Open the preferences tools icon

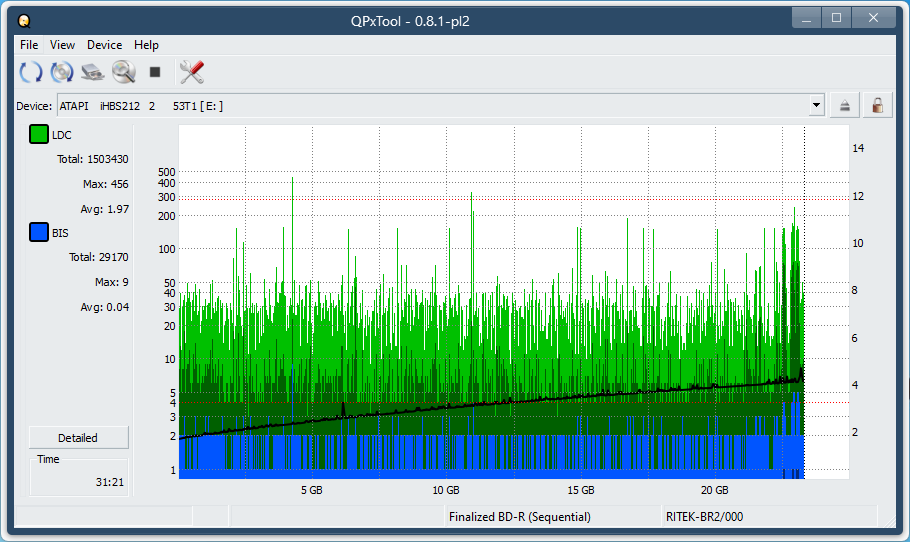(192, 72)
